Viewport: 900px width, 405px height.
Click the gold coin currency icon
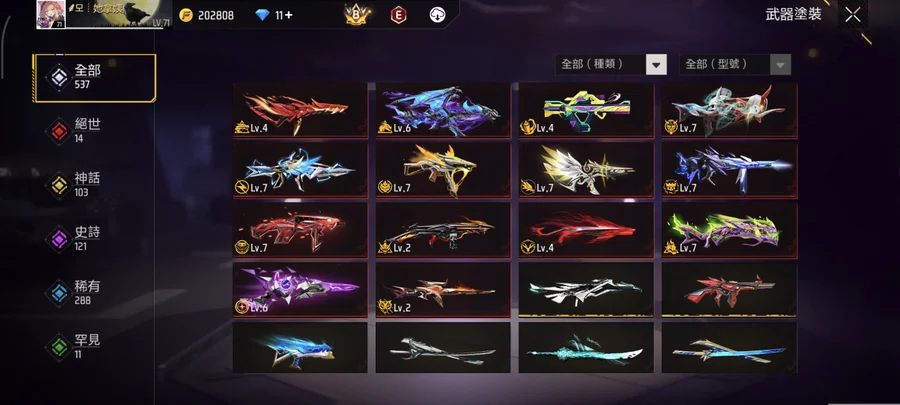point(185,15)
